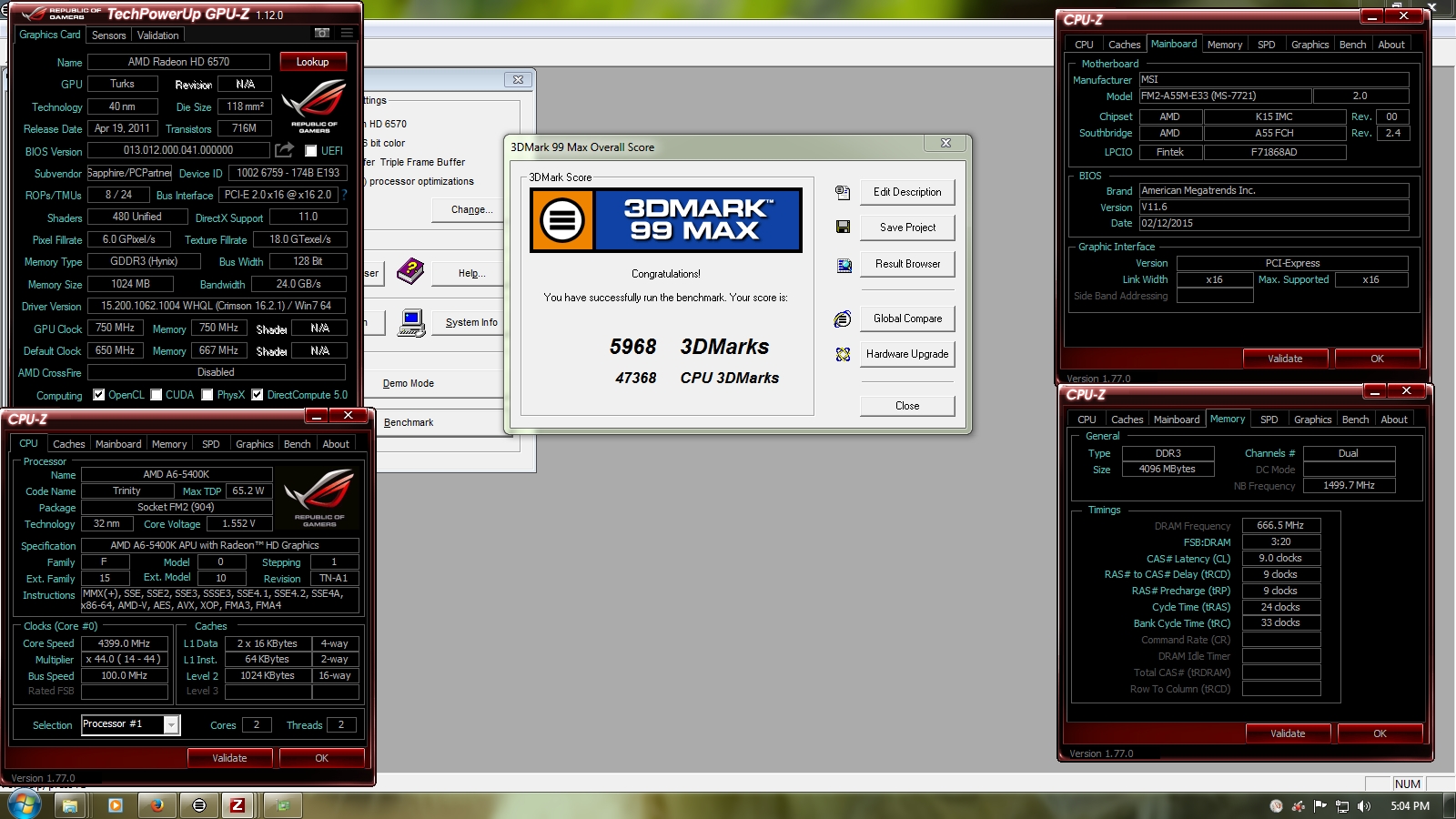Switch to the Validation tab in GPU-Z
Screen dimensions: 1456x819
coord(158,35)
